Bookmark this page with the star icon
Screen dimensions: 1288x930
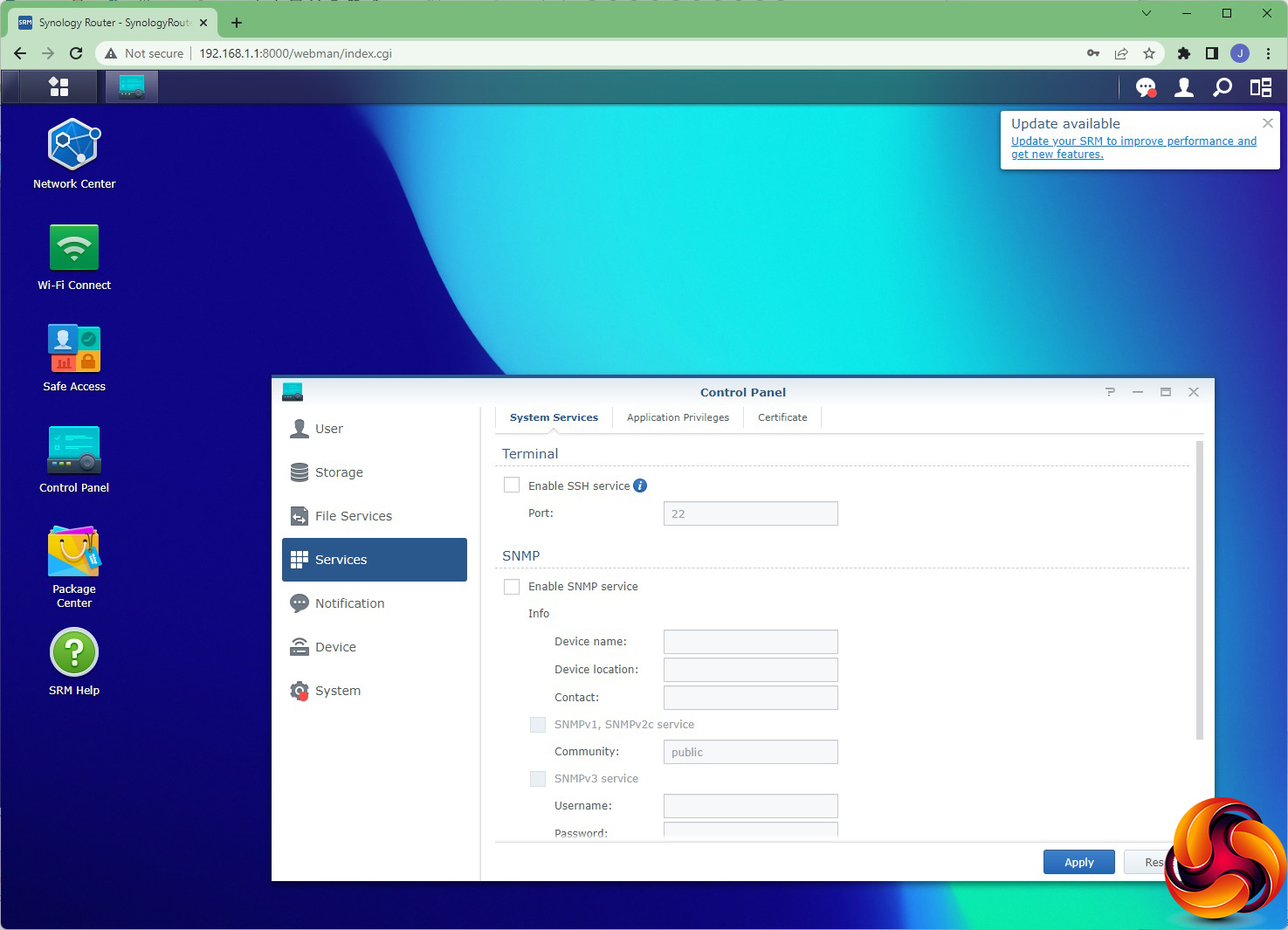[x=1149, y=53]
